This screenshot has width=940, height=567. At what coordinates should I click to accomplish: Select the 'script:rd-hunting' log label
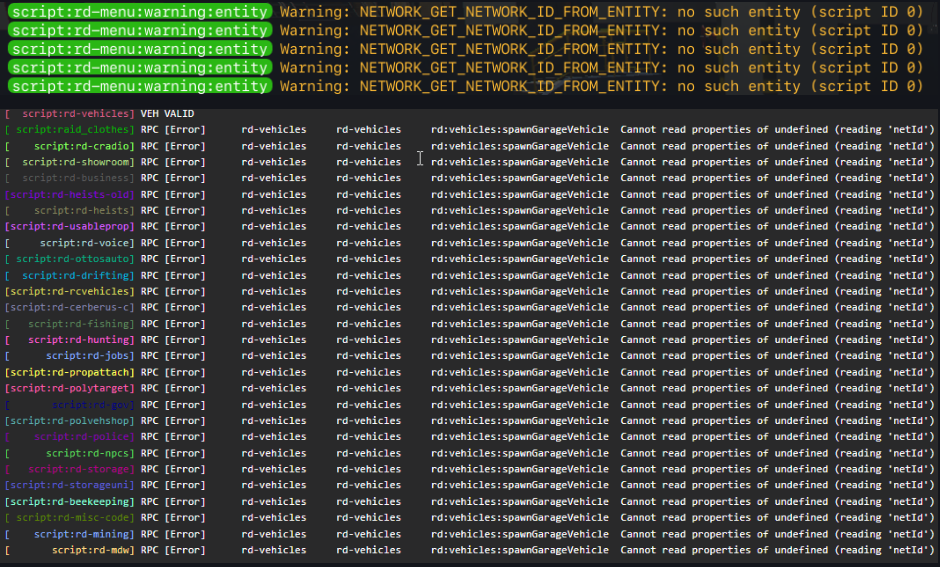[x=70, y=340]
